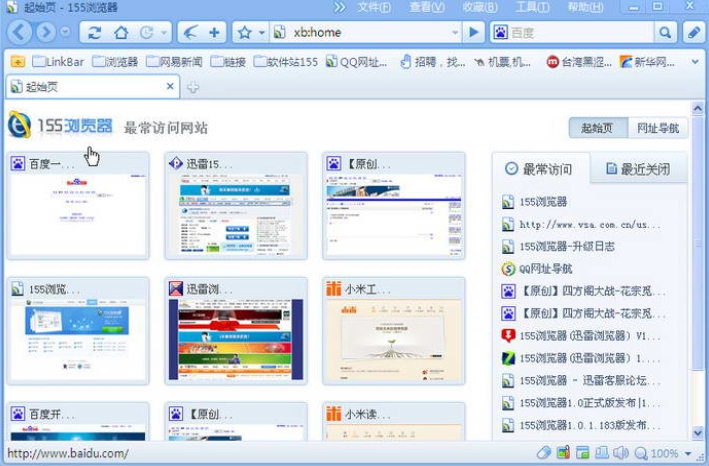Close the 起始页 tab
The image size is (709, 466).
(170, 86)
